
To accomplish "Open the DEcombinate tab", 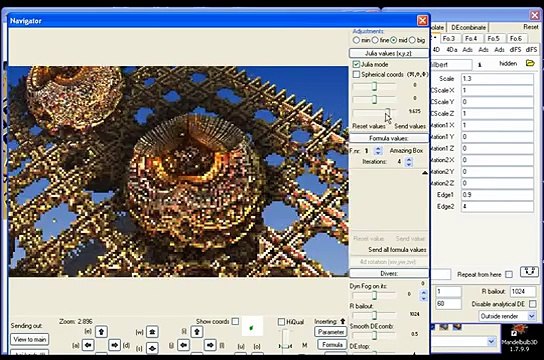I will tap(468, 27).
